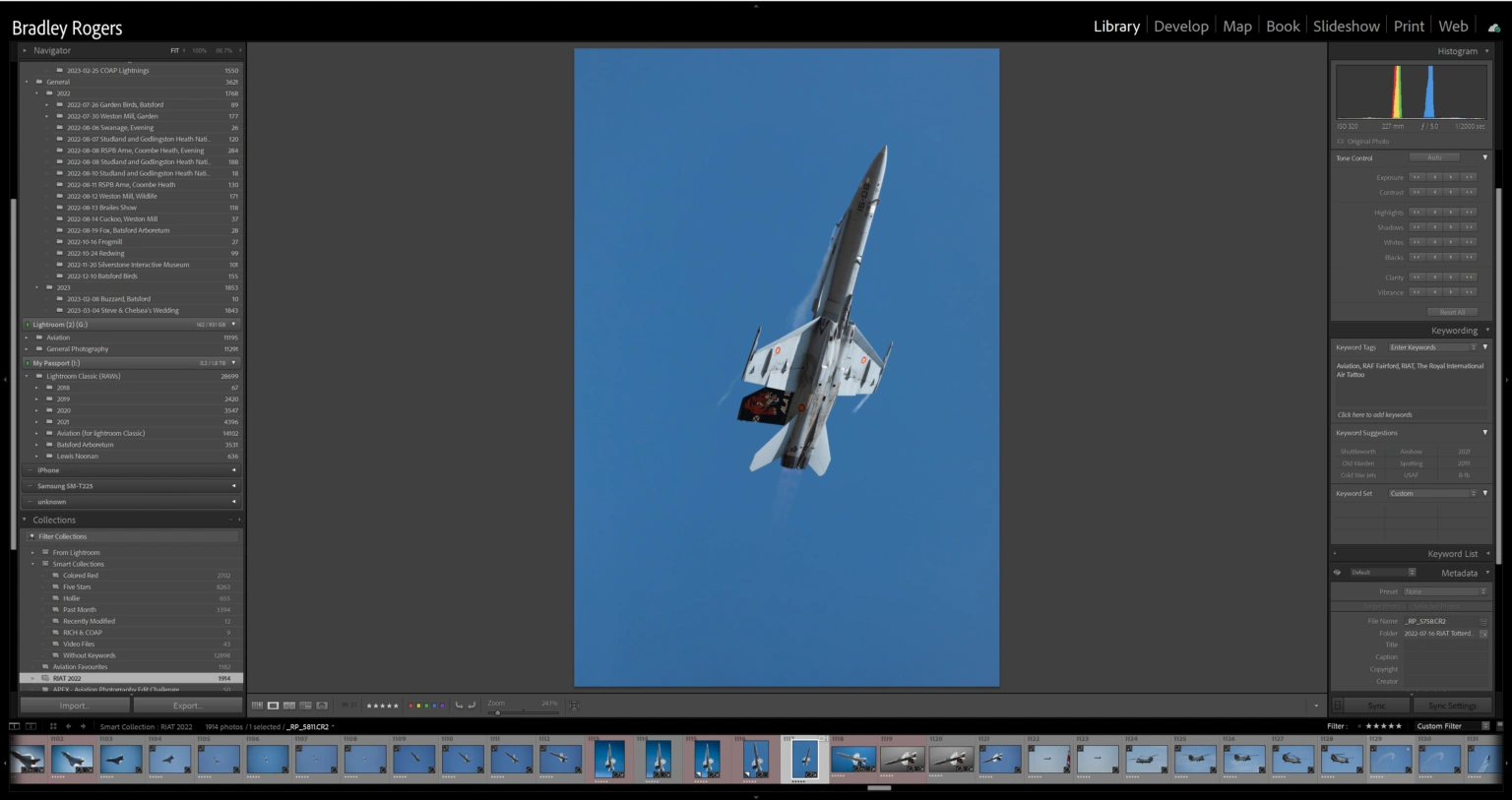This screenshot has width=1512, height=800.
Task: Open the filmstrip grid shortcut icon
Action: coord(53,727)
